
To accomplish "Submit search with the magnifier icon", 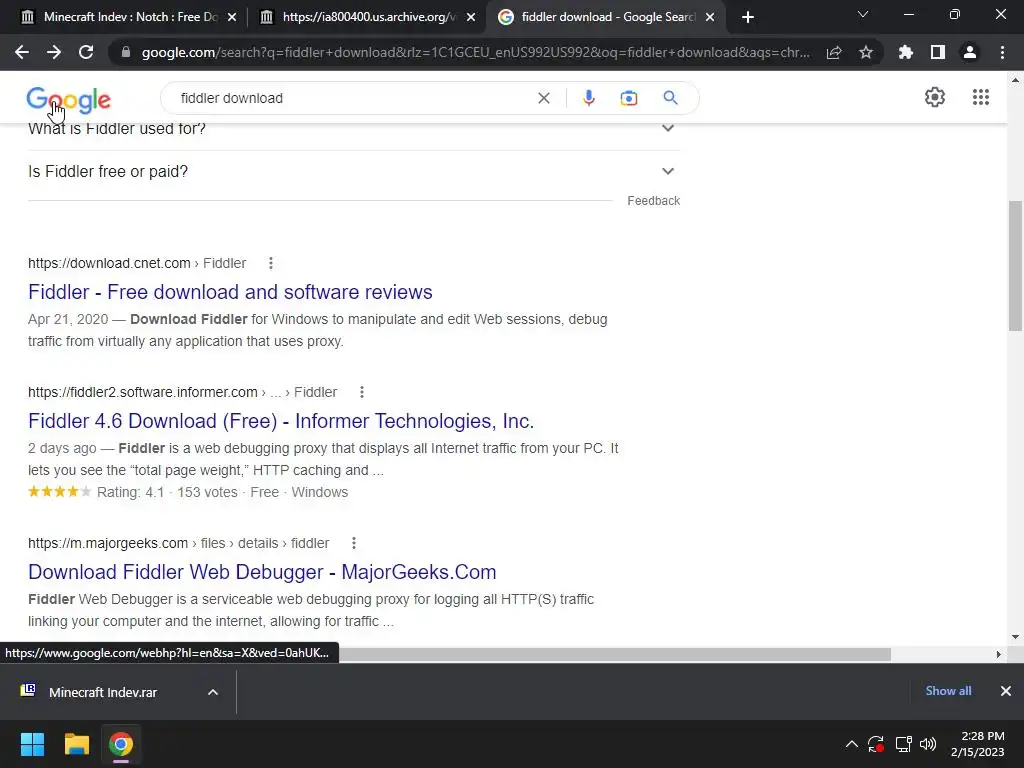I will pyautogui.click(x=671, y=98).
